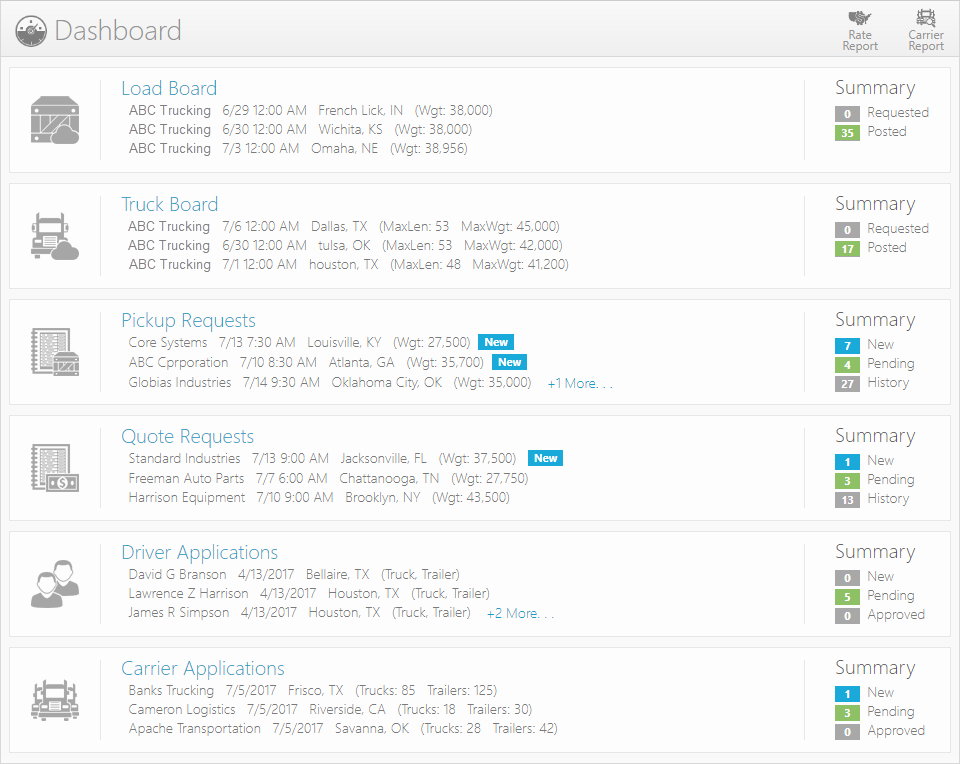Select the tulsa, OK truck row

(x=345, y=245)
